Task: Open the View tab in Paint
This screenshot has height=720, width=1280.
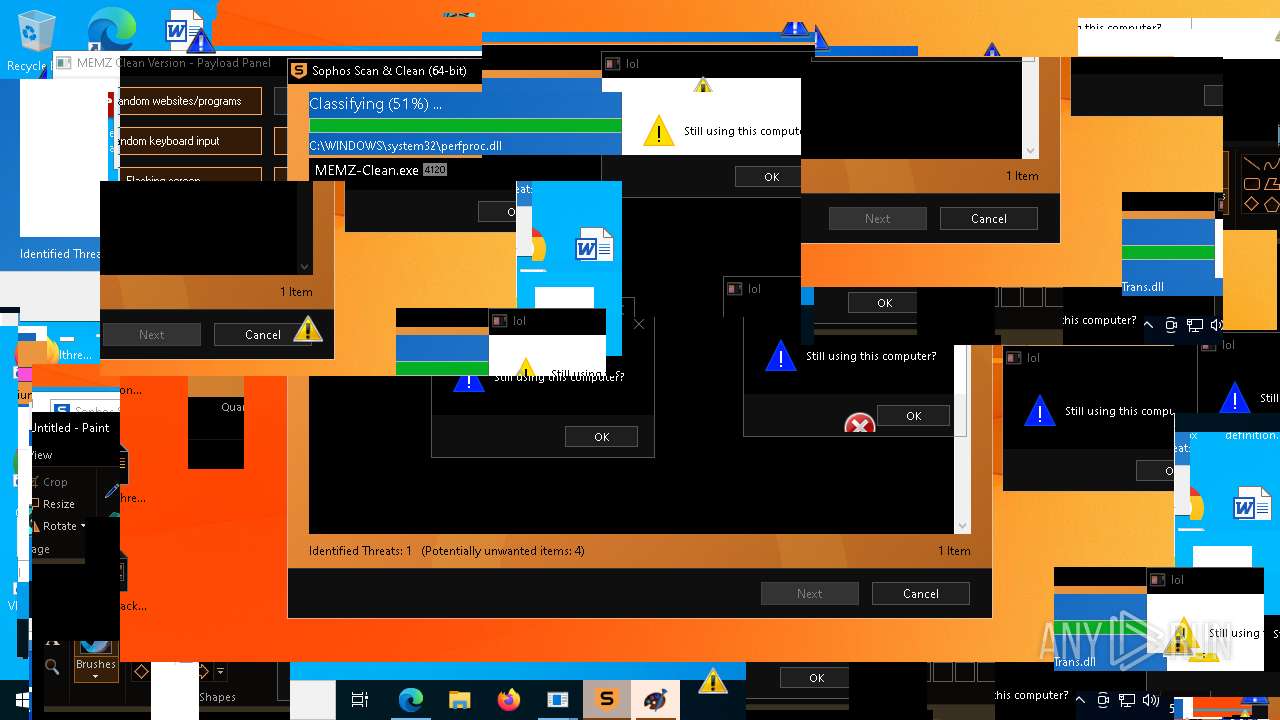Action: pyautogui.click(x=42, y=455)
